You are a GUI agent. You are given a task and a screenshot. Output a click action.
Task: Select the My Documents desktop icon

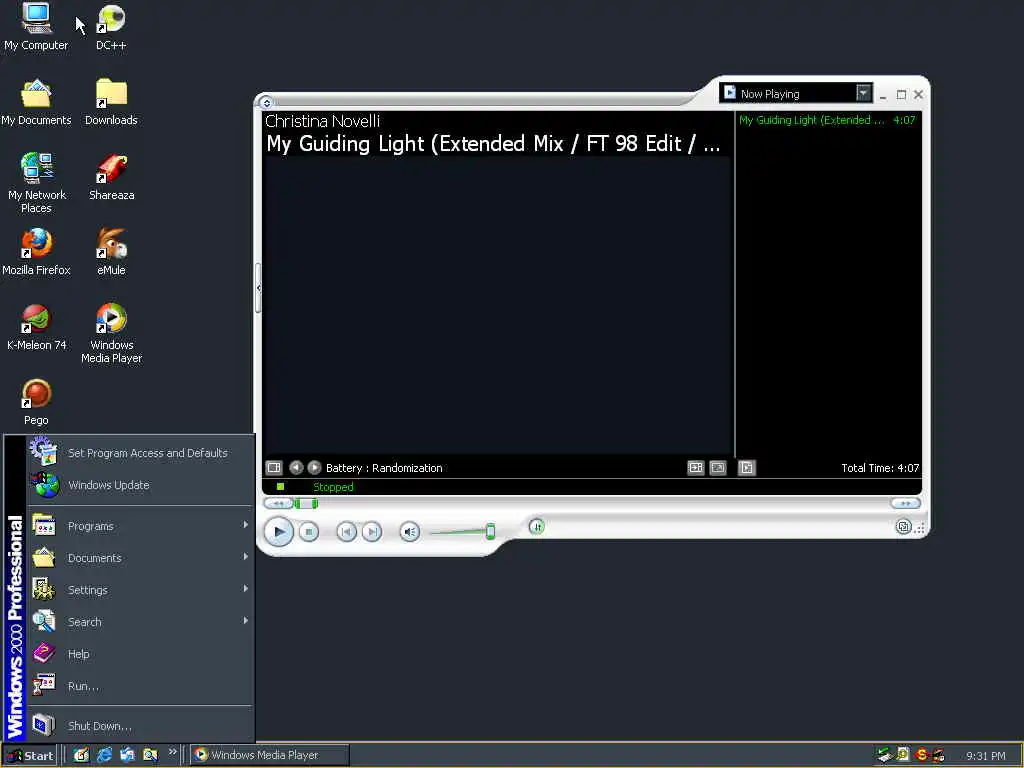(x=36, y=103)
